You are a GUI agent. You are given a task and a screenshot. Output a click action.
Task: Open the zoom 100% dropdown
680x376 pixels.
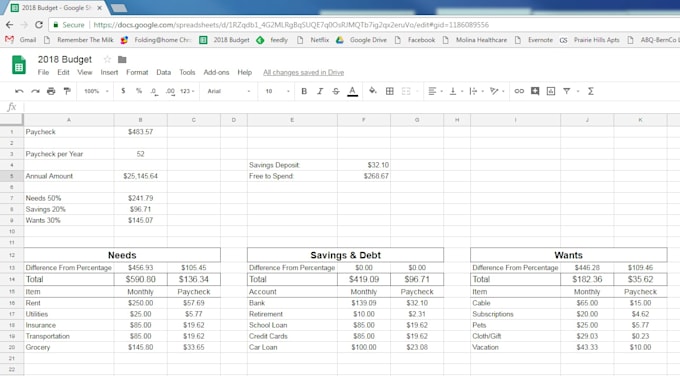click(96, 91)
